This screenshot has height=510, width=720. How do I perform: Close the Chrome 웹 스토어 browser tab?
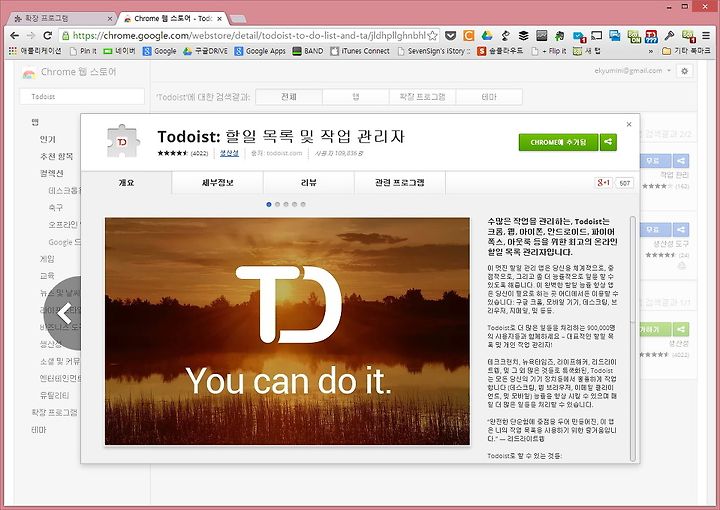coord(219,19)
